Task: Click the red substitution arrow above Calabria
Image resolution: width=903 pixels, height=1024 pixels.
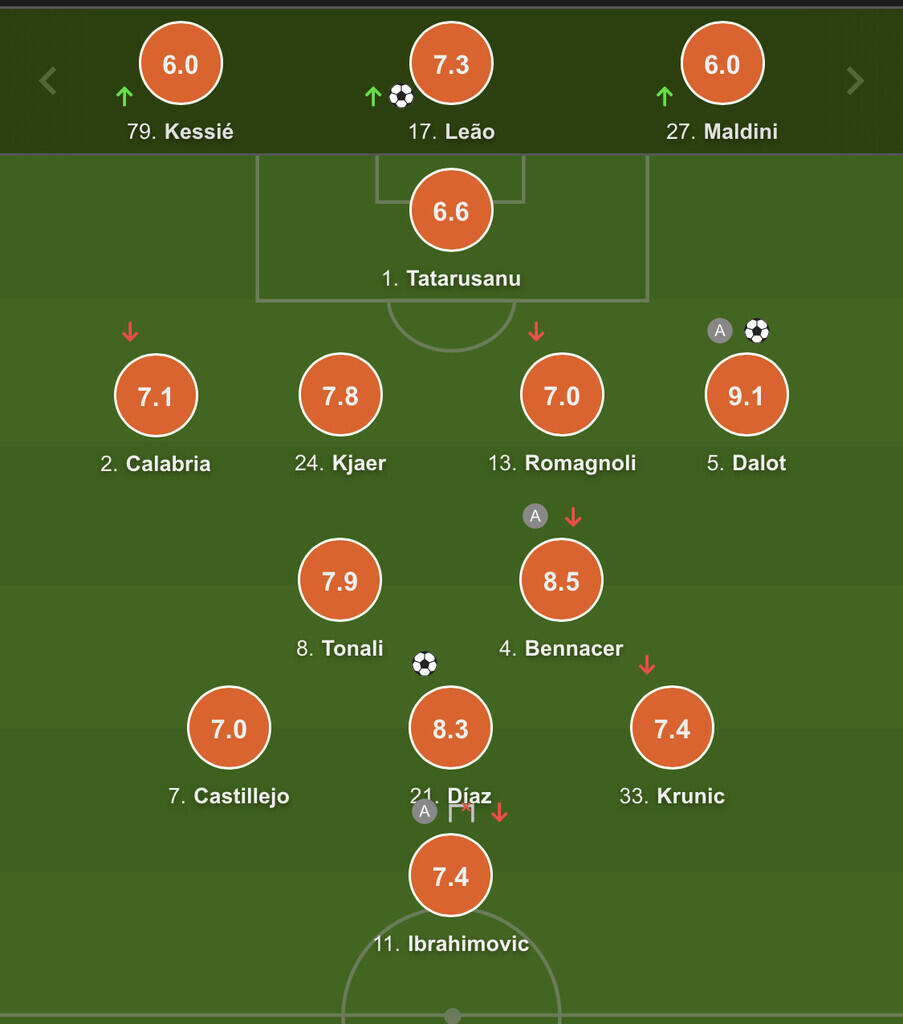Action: [x=130, y=332]
